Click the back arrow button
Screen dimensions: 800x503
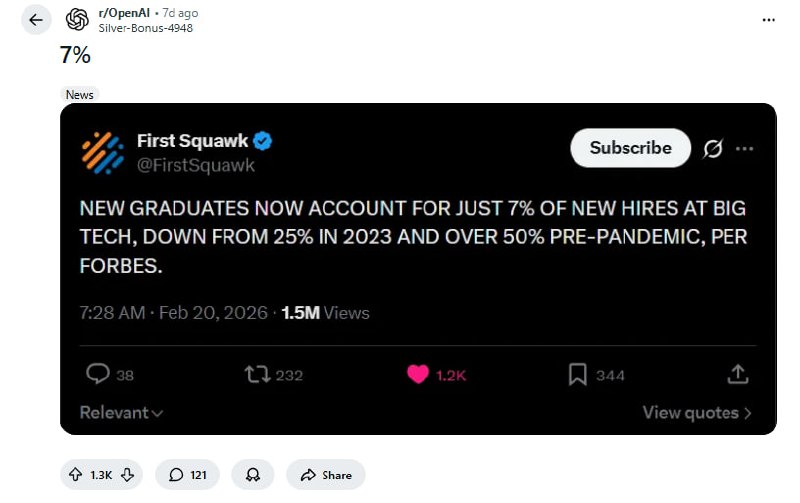pos(35,20)
